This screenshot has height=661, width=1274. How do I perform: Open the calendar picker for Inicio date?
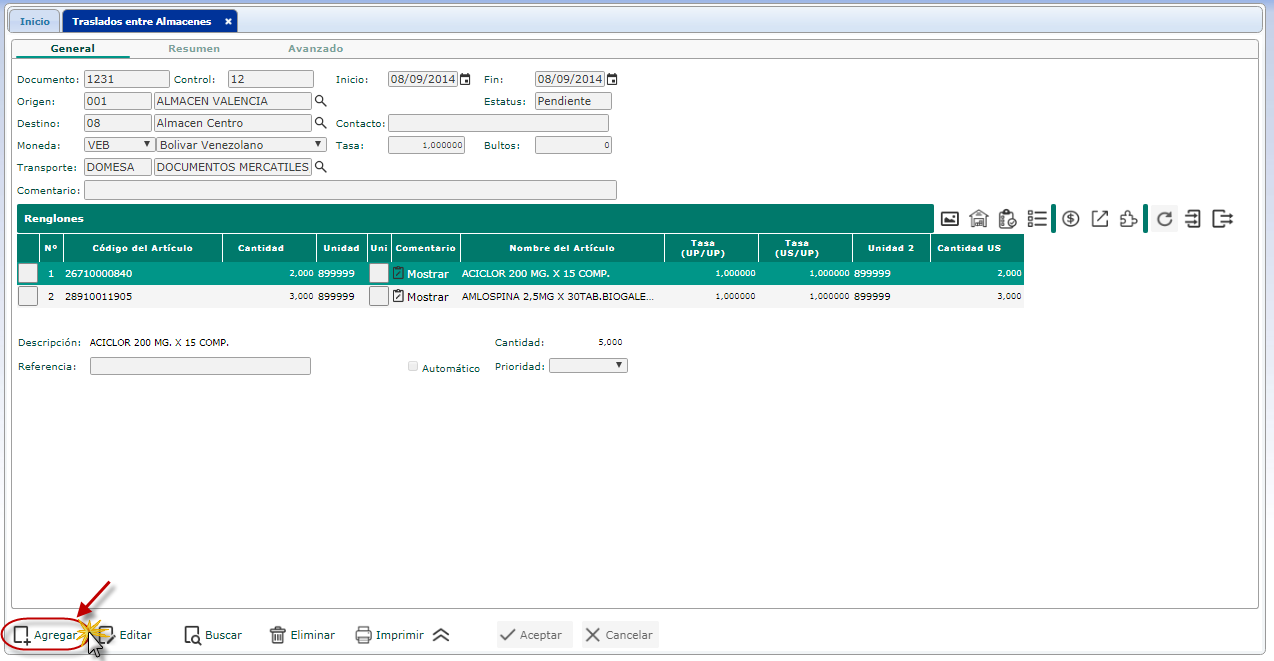[465, 80]
